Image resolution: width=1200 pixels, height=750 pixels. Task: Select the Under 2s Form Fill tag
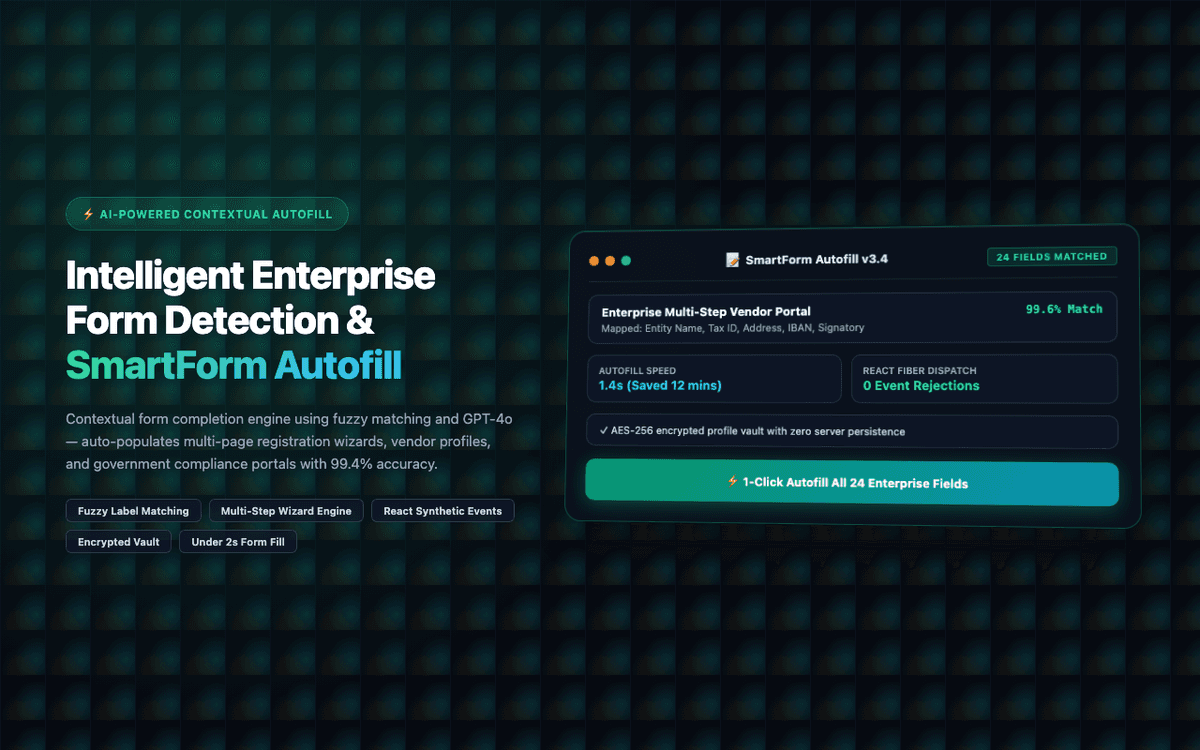pos(238,542)
